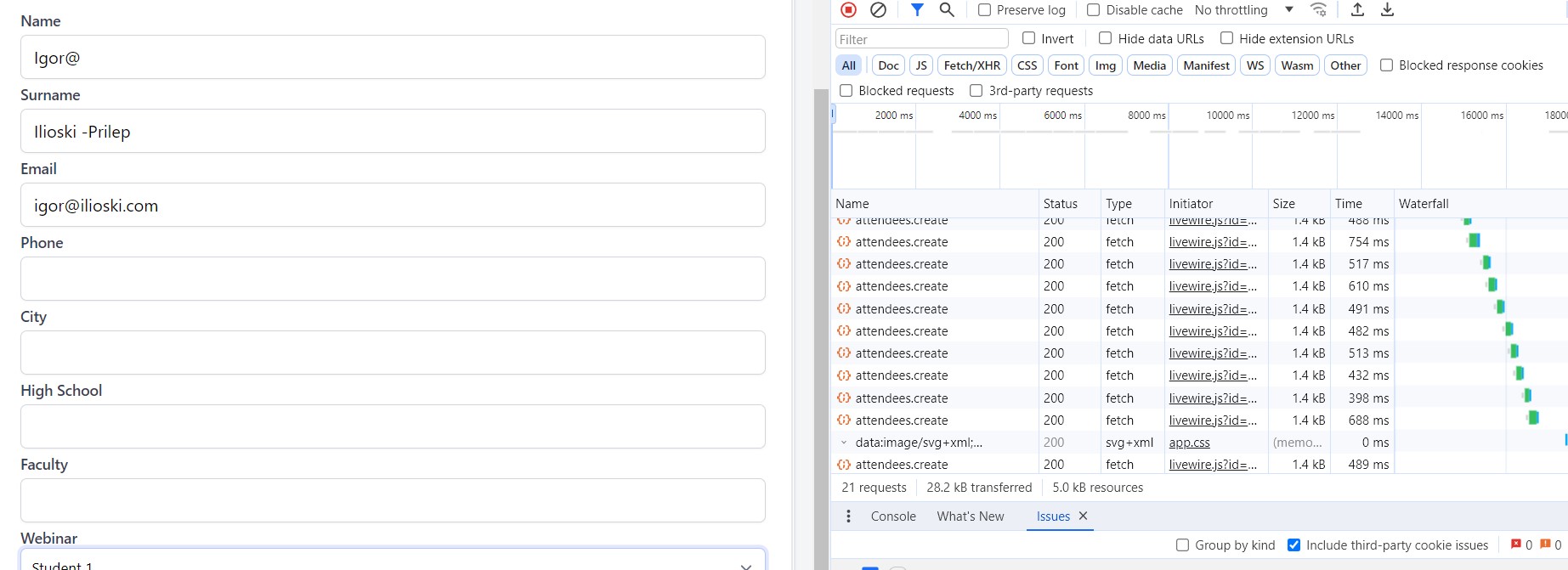Screen dimensions: 1568x570
Task: Click into the Phone input field
Action: [x=393, y=279]
